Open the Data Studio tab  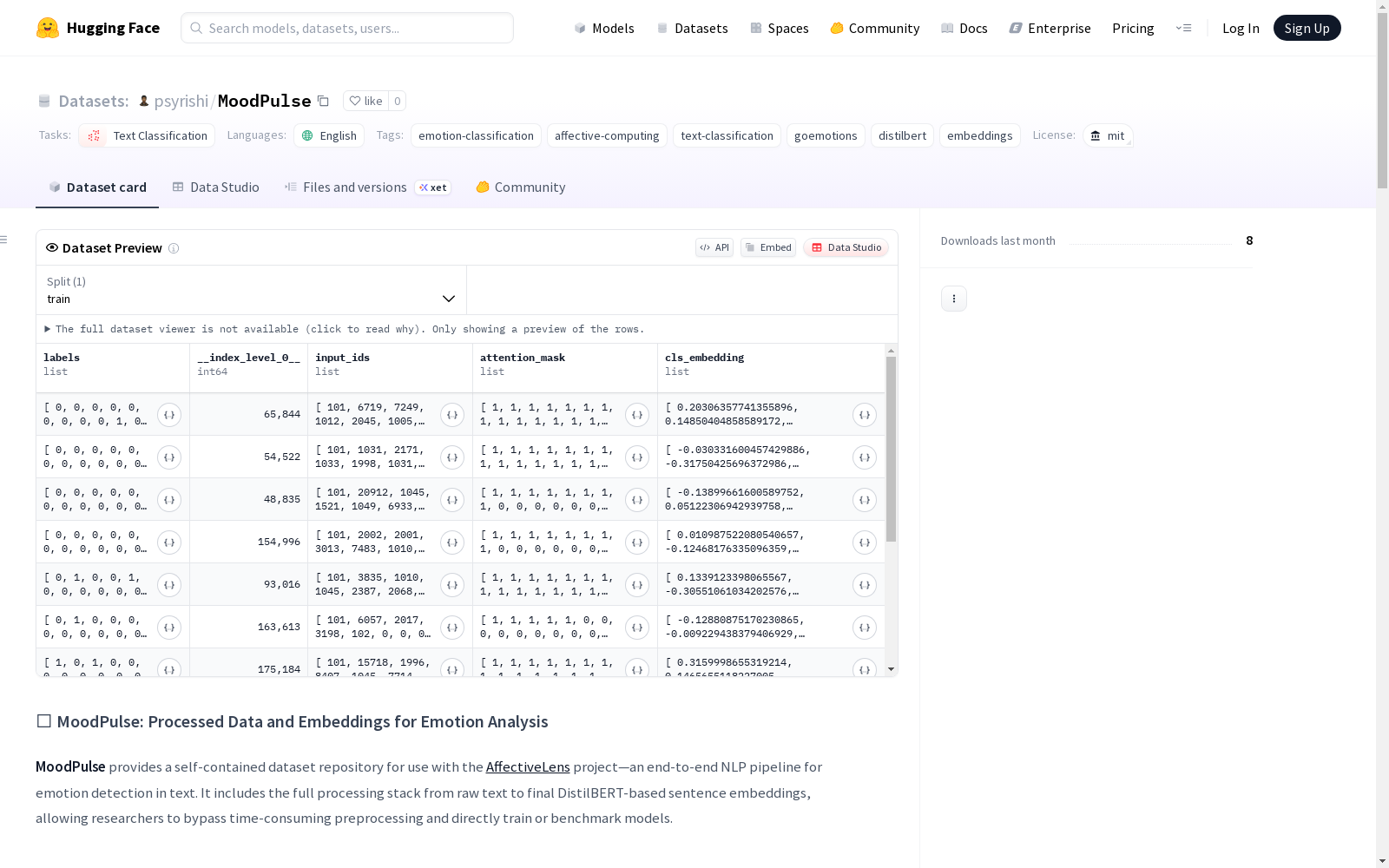coord(215,187)
